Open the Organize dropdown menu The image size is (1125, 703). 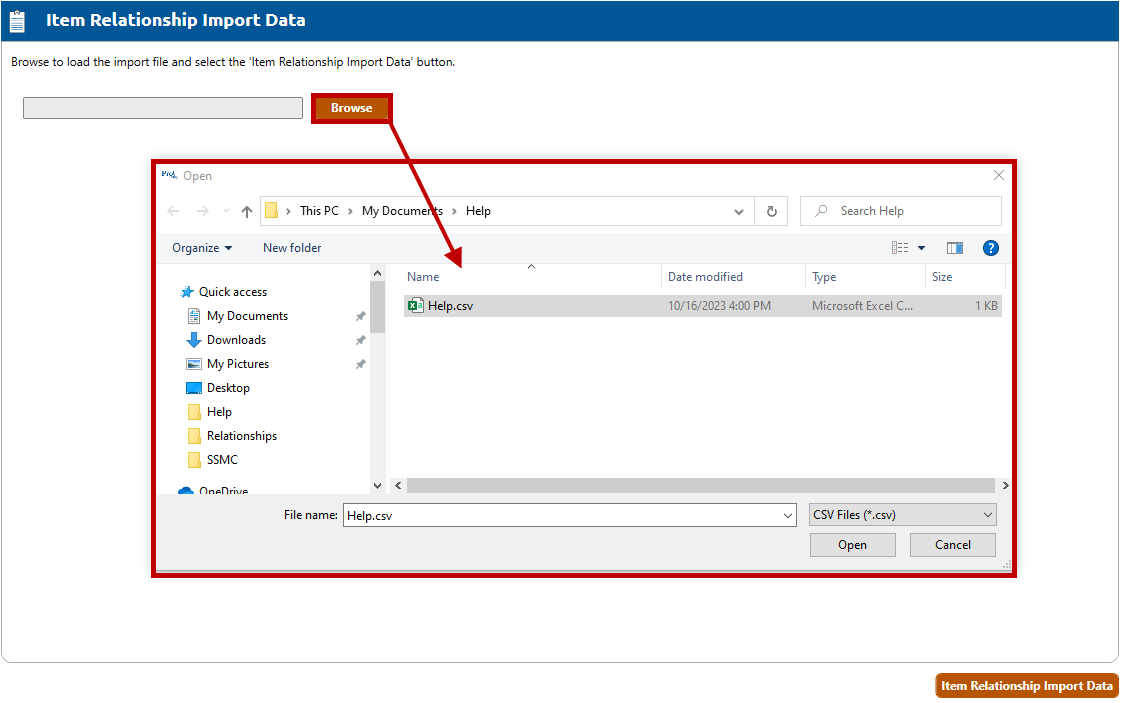tap(201, 248)
